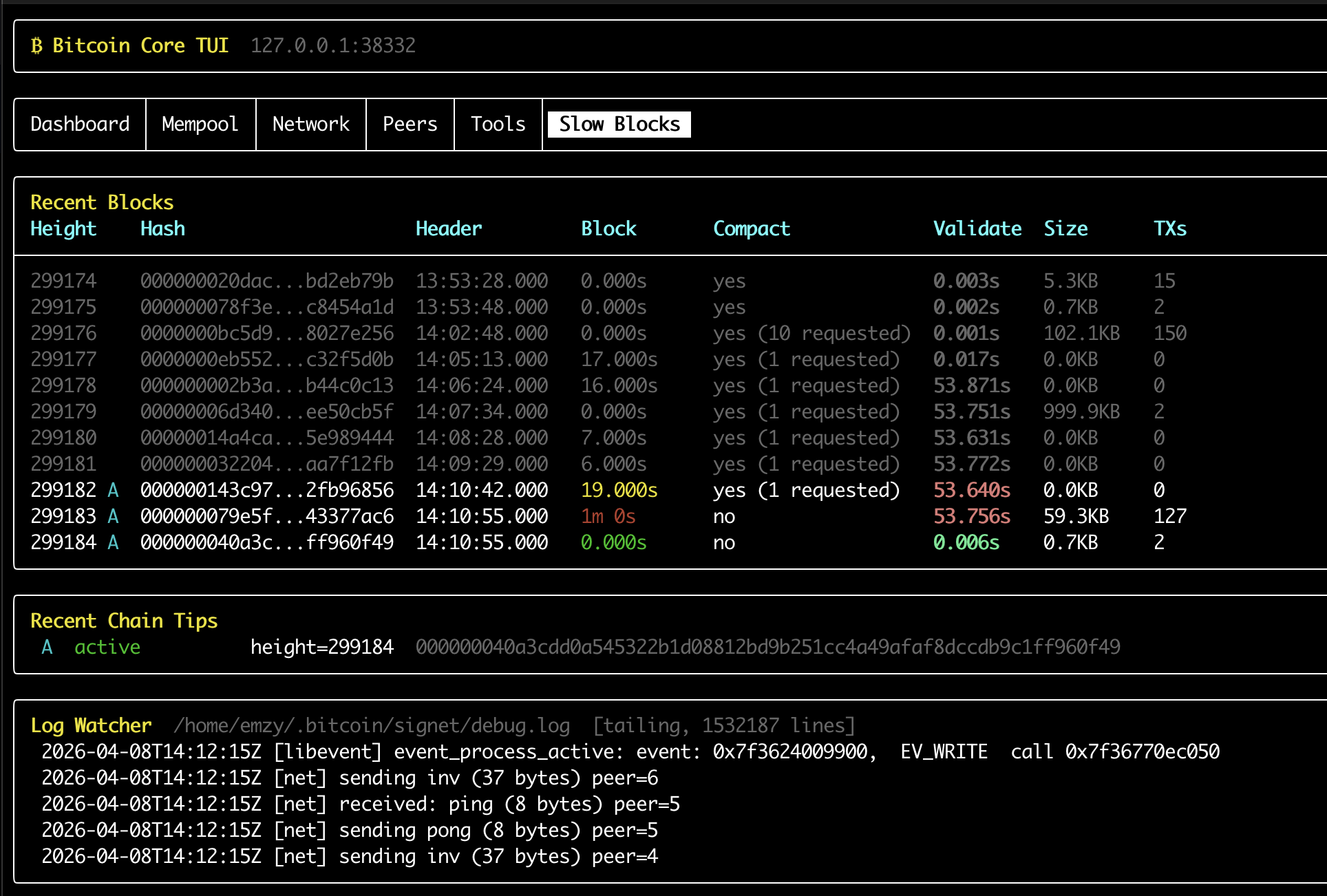
Task: Select the Network tab
Action: (311, 124)
